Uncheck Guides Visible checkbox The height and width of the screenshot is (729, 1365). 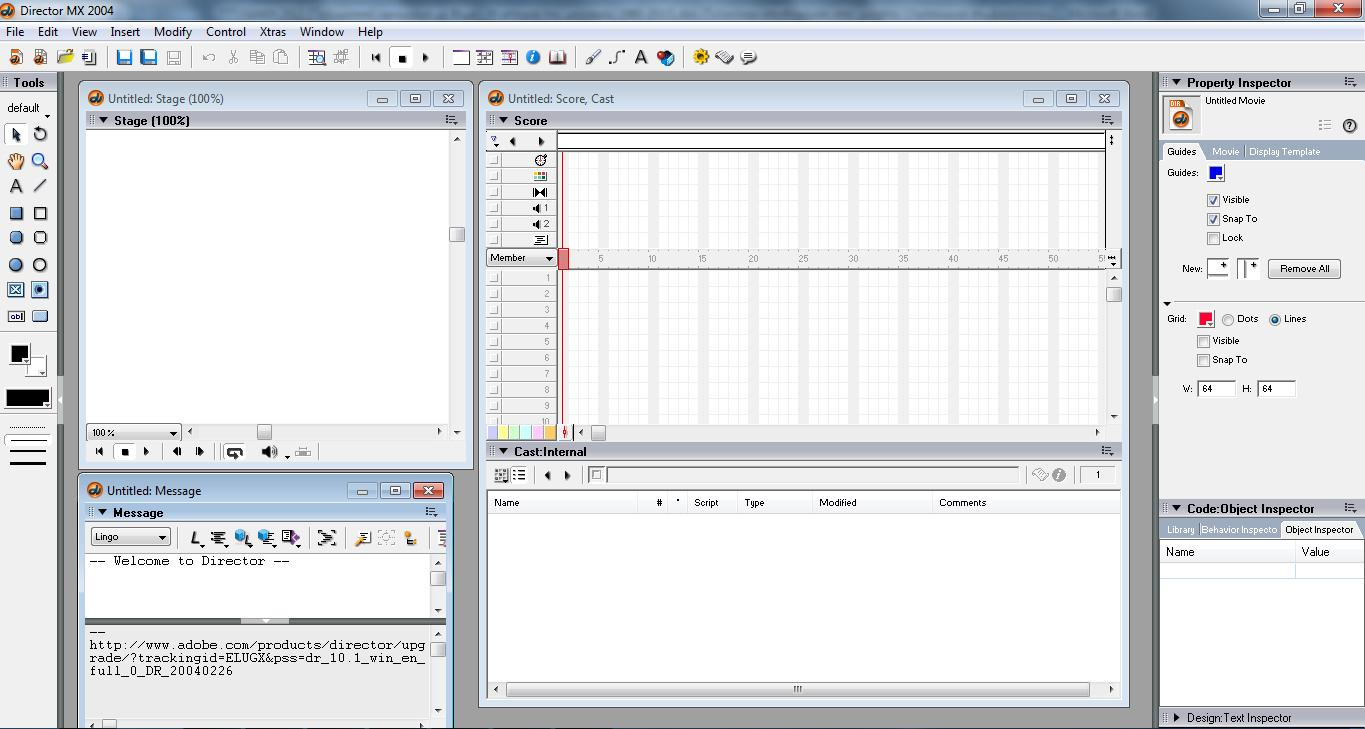[1213, 200]
